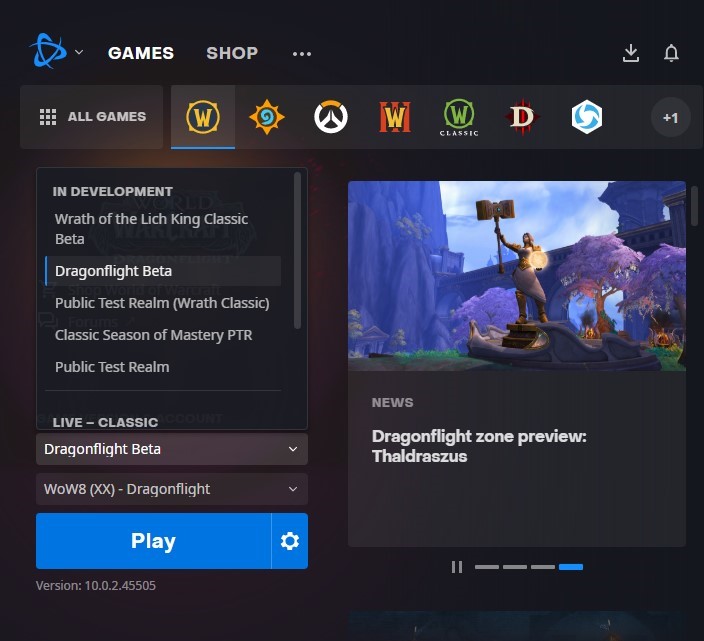
Task: Expand the +1 more games button
Action: pos(670,117)
